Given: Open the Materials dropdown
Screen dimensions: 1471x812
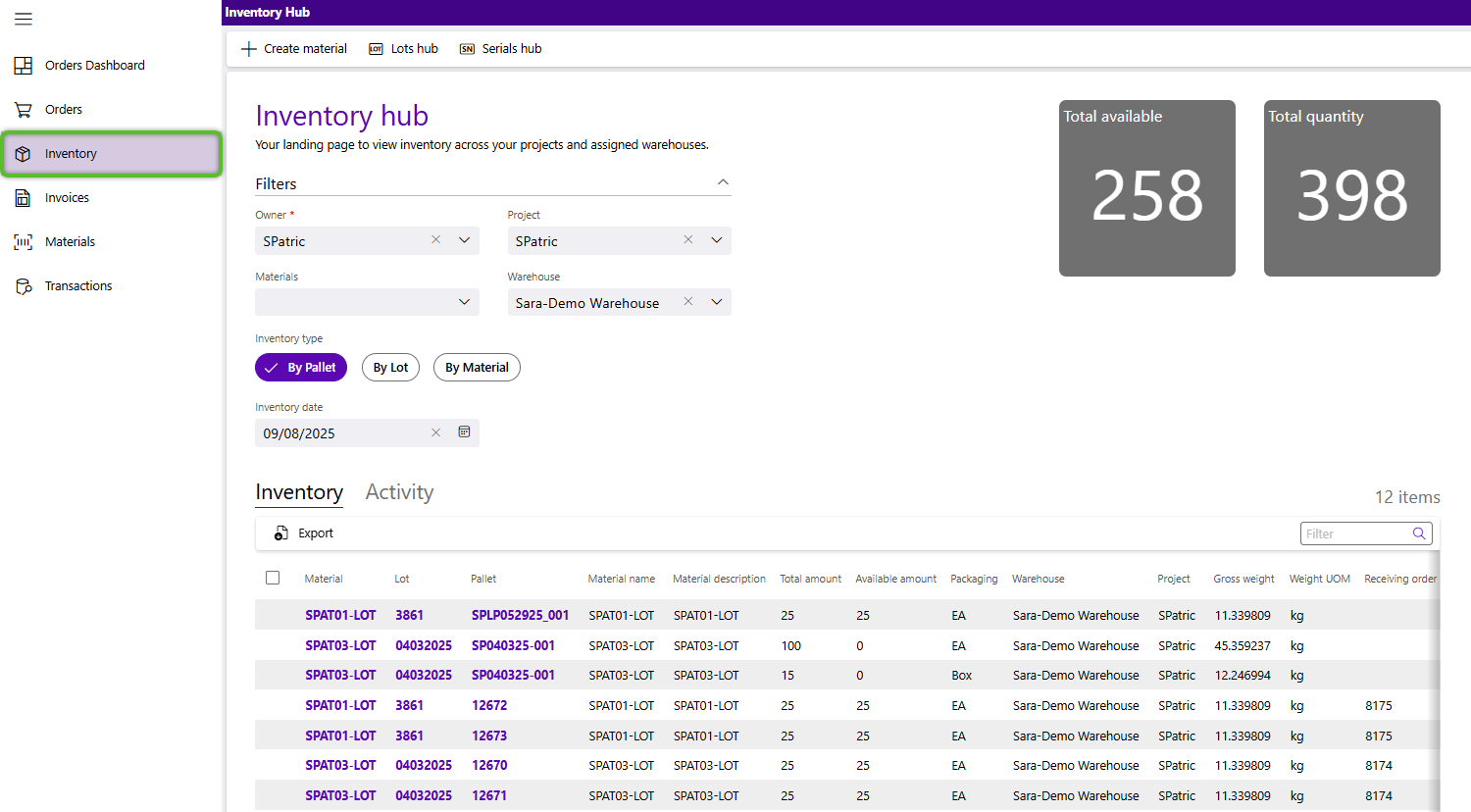Looking at the screenshot, I should click(464, 302).
